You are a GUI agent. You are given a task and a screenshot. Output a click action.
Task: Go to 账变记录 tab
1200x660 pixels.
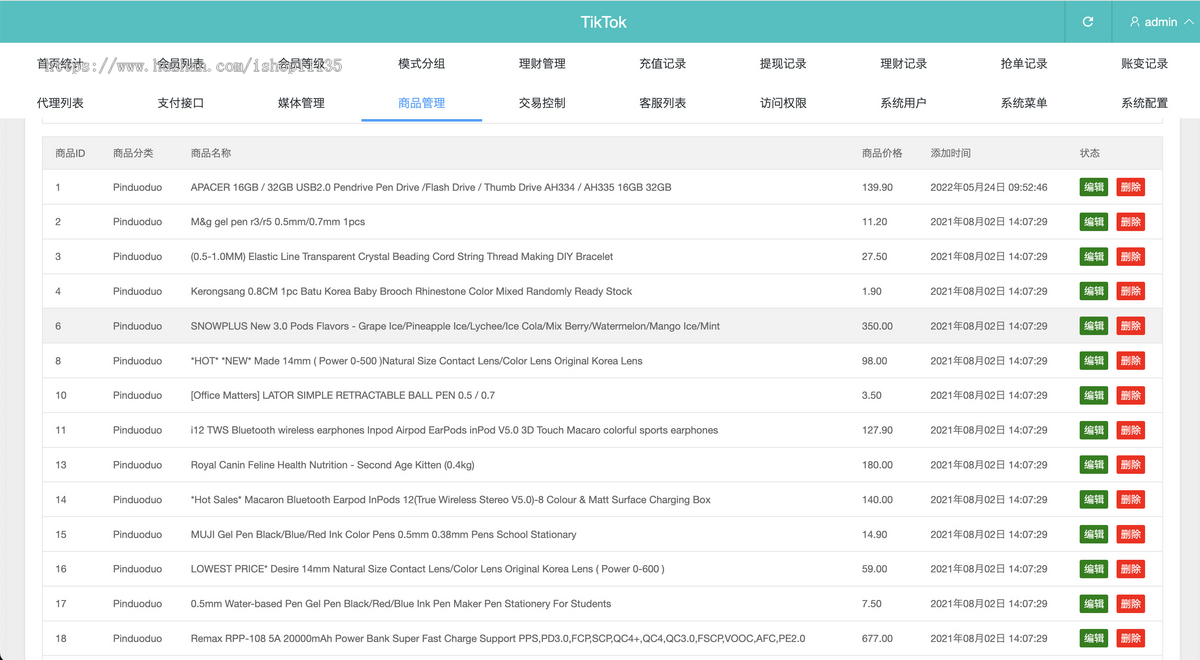coord(1144,63)
